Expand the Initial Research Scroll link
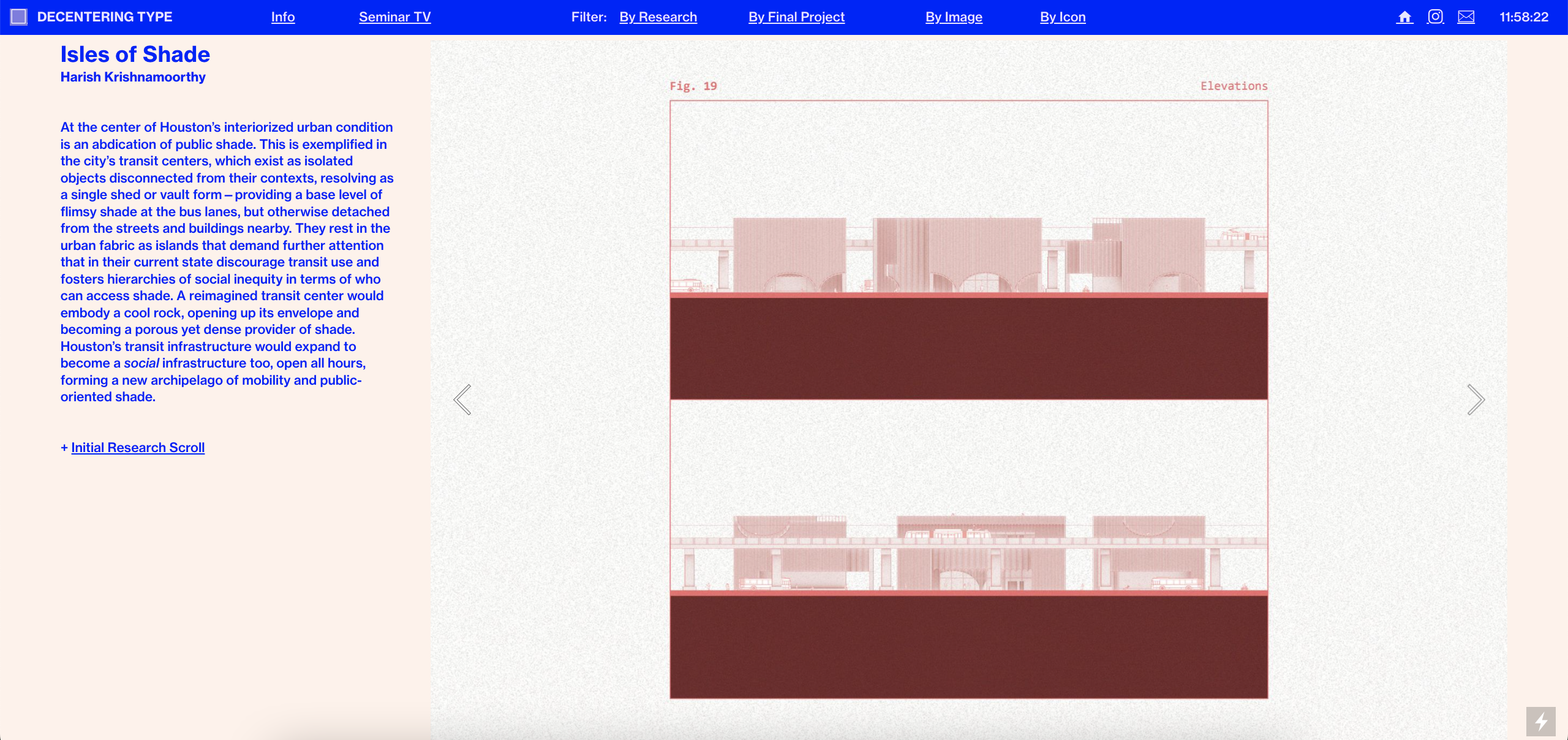This screenshot has height=740, width=1568. tap(138, 448)
